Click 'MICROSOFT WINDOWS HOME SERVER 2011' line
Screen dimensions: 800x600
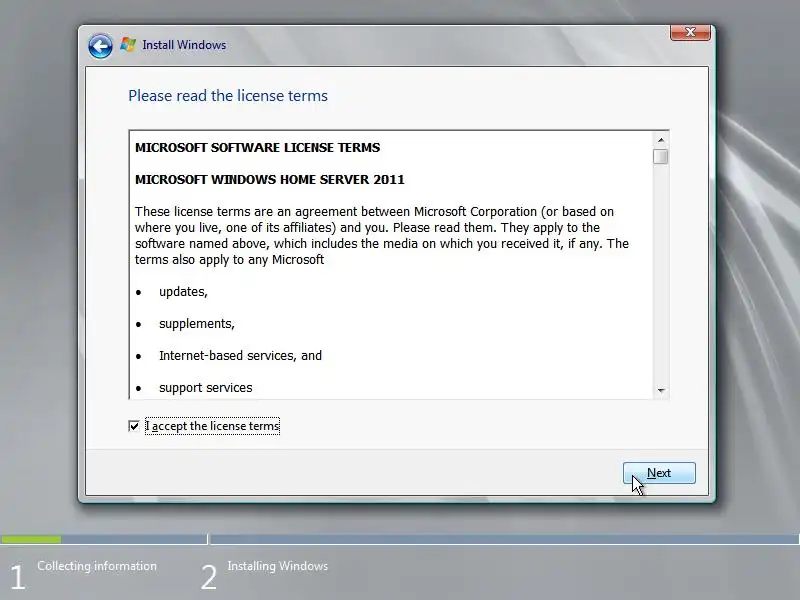(x=269, y=180)
